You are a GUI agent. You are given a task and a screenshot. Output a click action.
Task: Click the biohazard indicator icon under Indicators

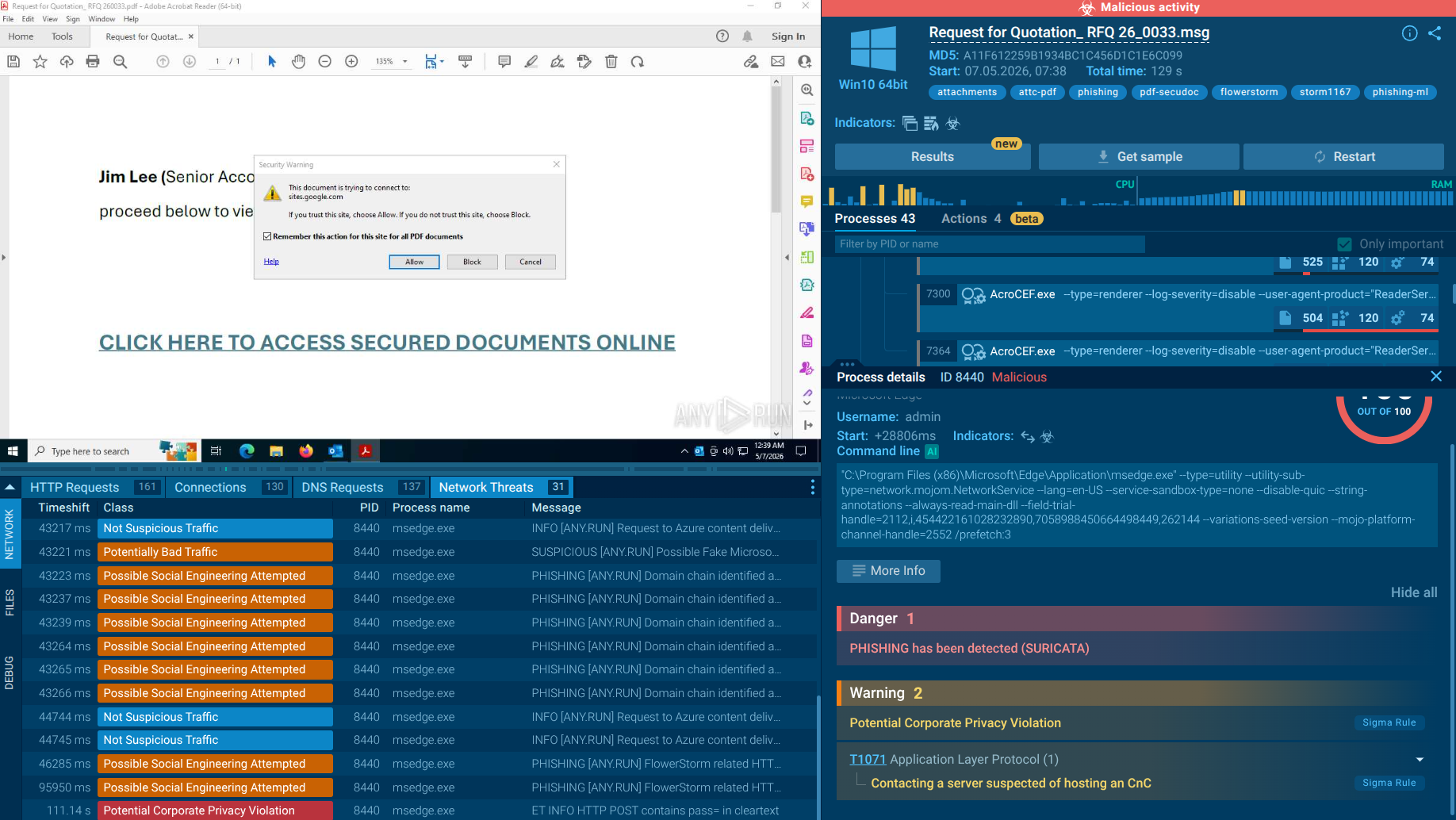click(x=952, y=123)
